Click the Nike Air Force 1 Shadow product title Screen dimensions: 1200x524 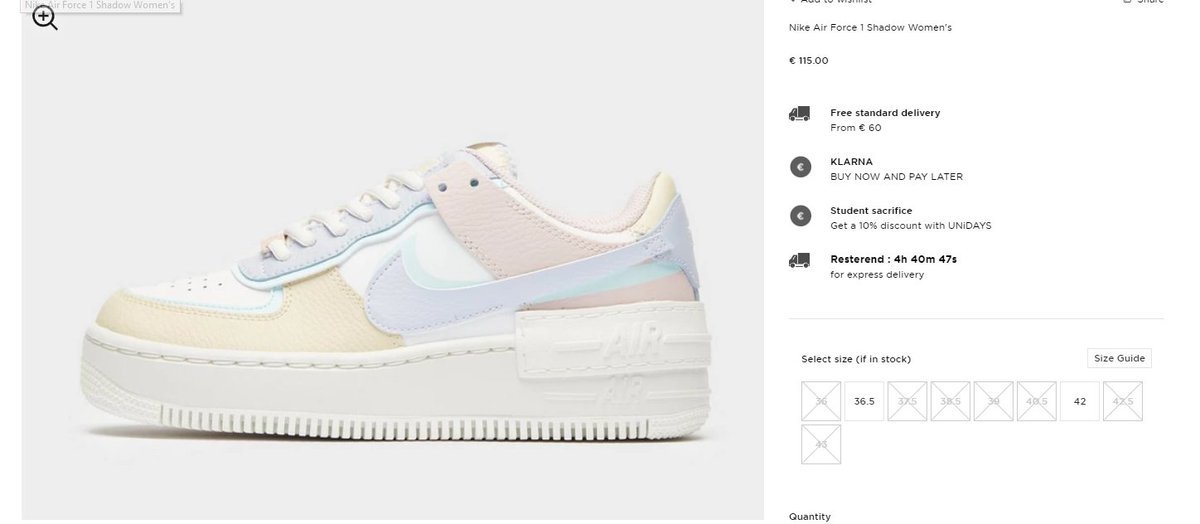coord(870,27)
